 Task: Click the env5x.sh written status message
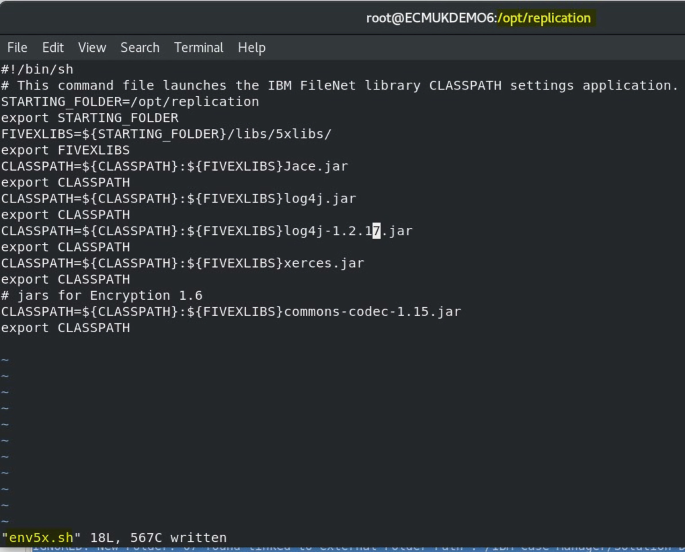pos(114,537)
